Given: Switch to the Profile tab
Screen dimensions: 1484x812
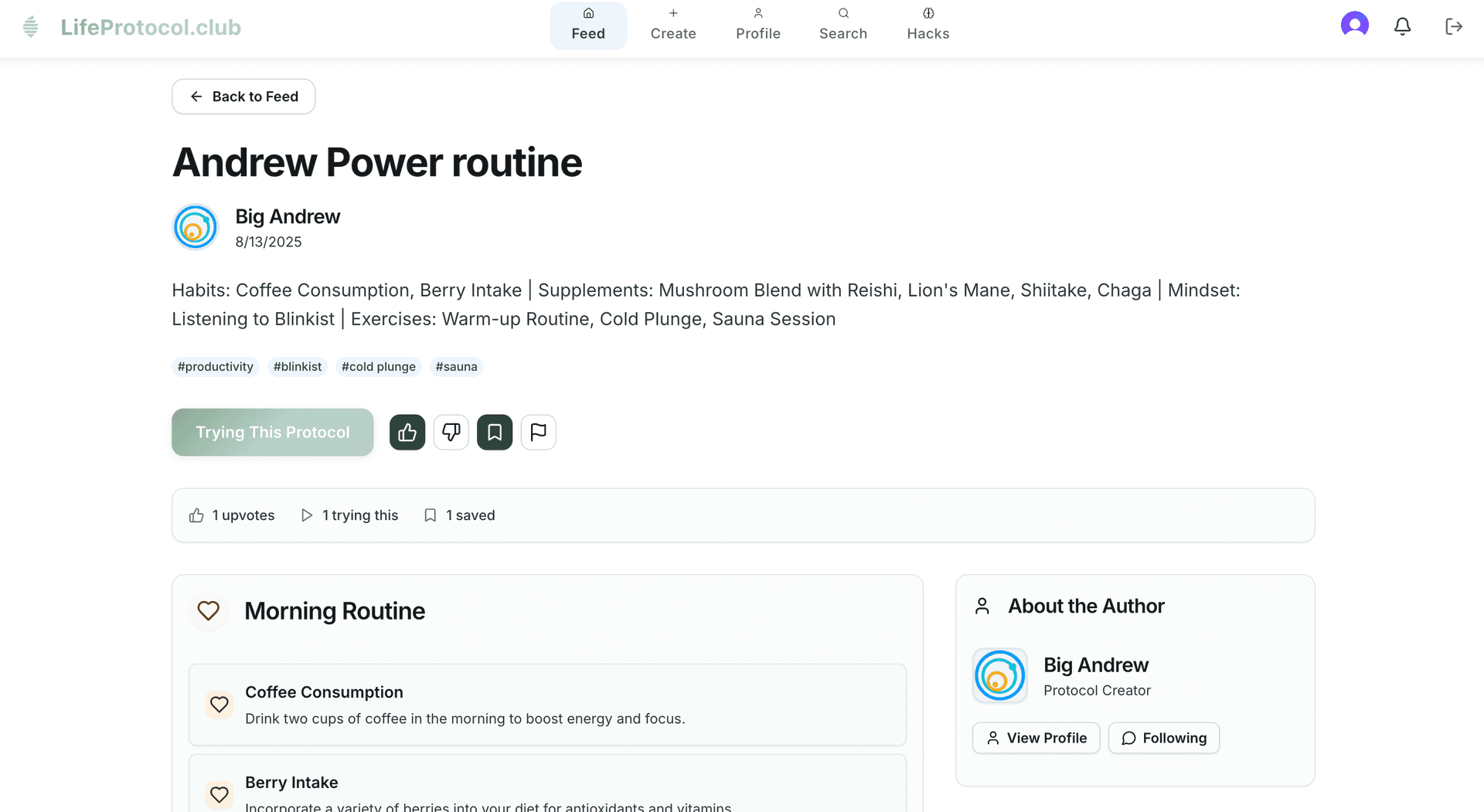Looking at the screenshot, I should [x=758, y=25].
